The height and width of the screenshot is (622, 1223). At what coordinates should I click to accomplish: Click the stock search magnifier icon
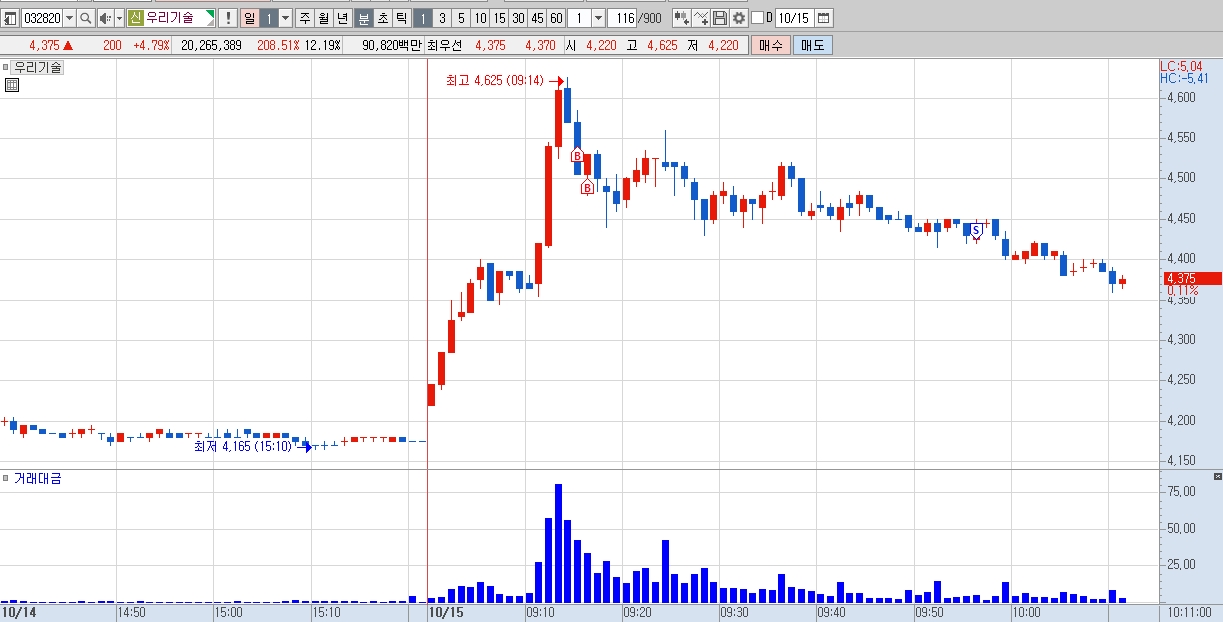pos(86,18)
